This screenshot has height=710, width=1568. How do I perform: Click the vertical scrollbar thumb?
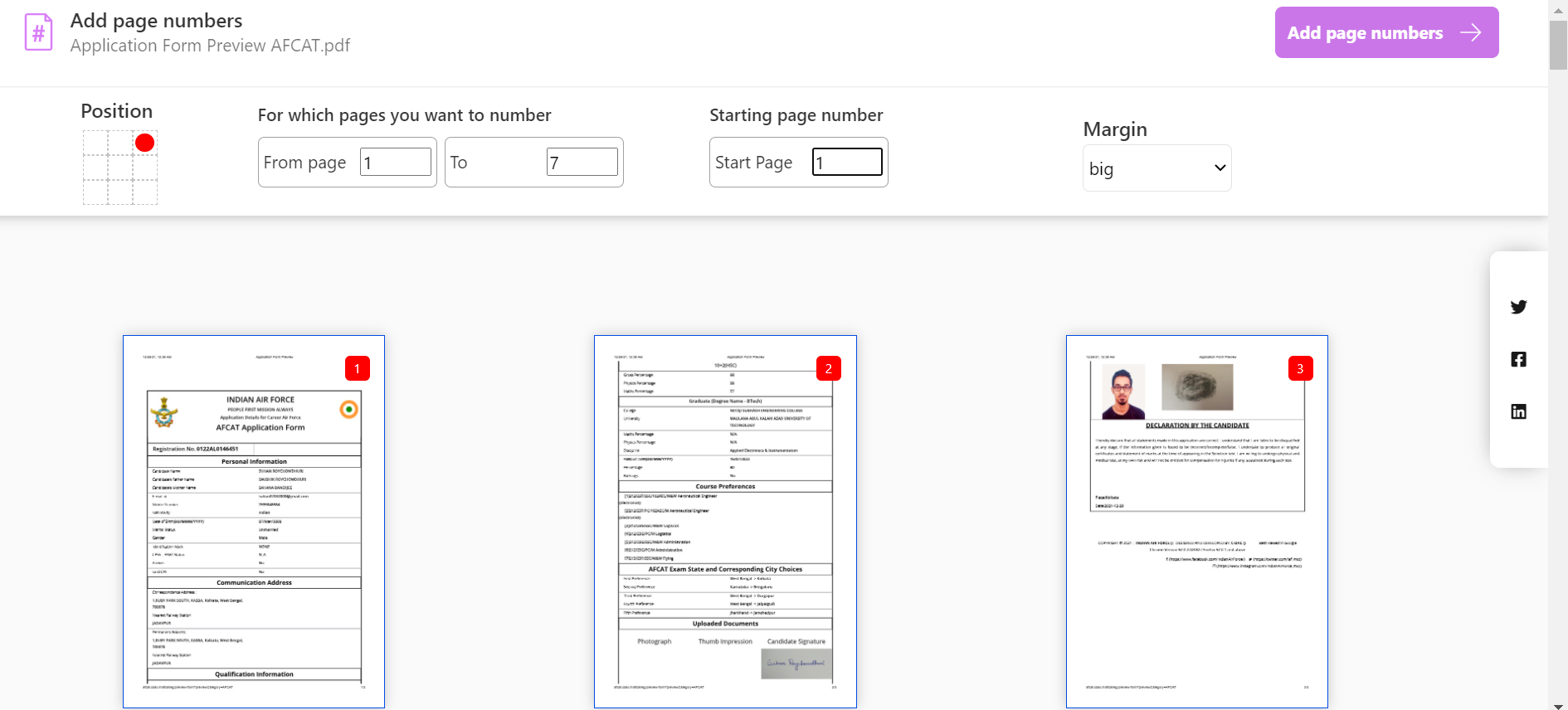[x=1558, y=46]
